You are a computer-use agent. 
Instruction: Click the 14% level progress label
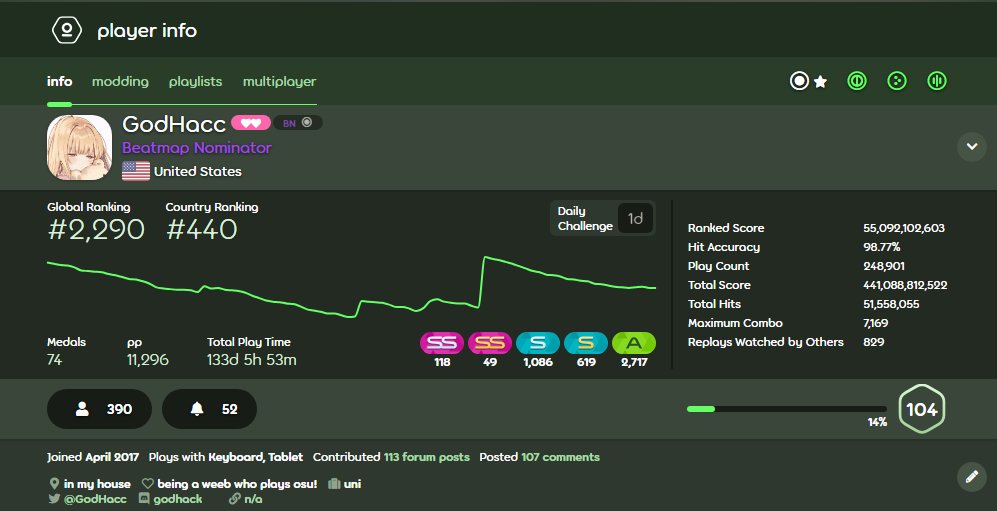(877, 422)
